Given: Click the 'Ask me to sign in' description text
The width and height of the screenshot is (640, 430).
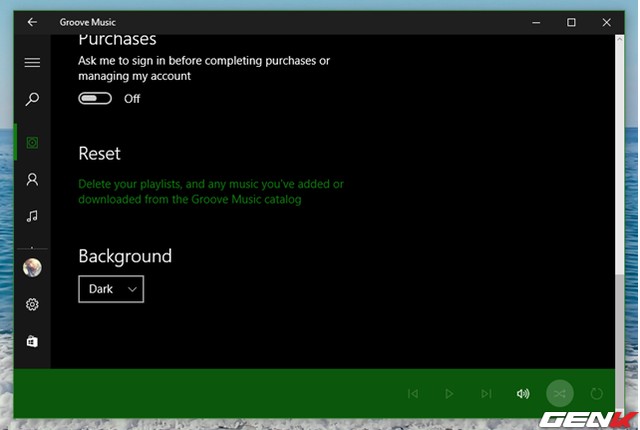Looking at the screenshot, I should (204, 68).
